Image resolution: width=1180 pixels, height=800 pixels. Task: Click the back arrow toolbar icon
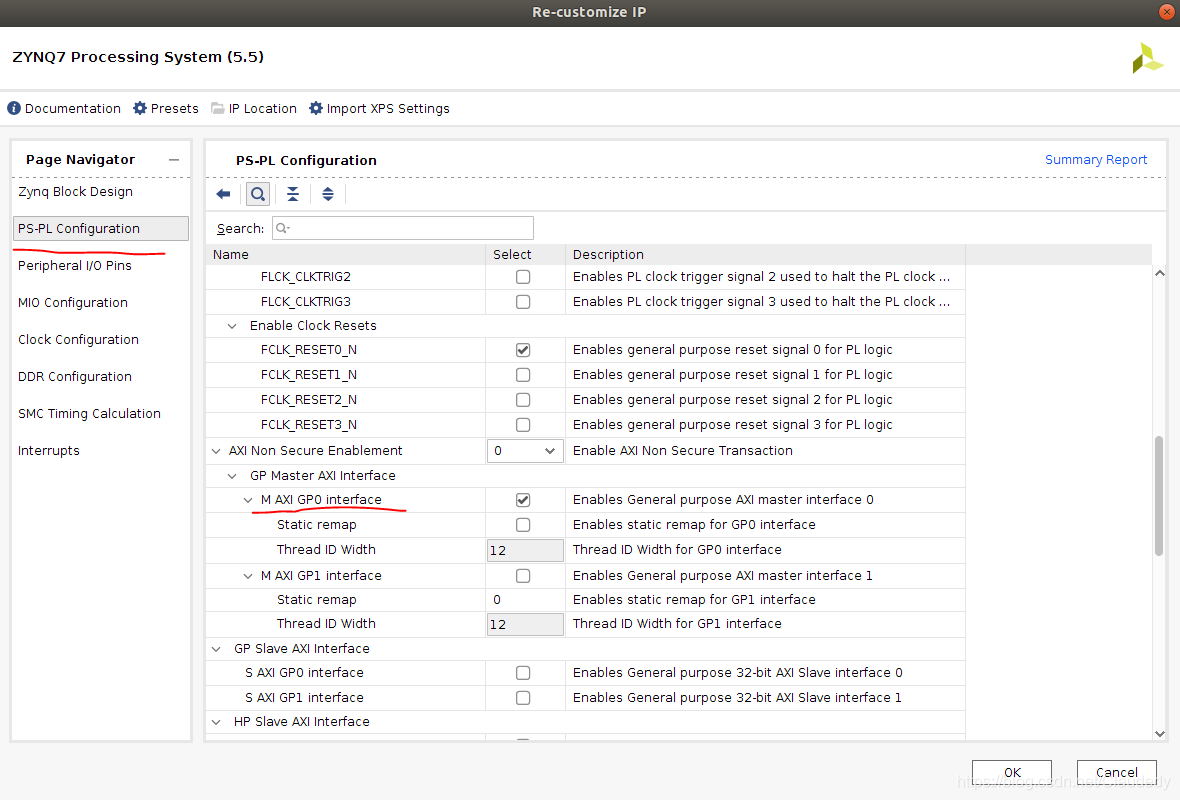pyautogui.click(x=224, y=194)
